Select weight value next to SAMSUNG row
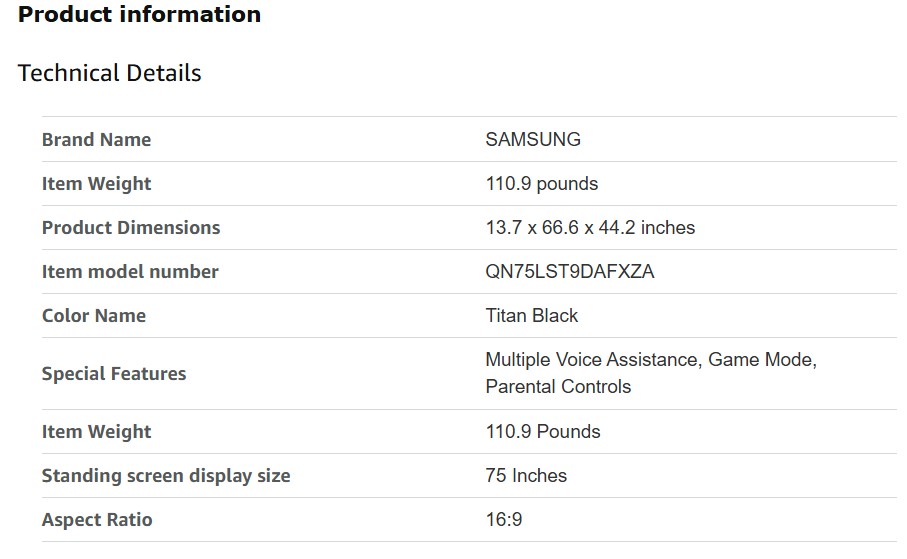This screenshot has width=907, height=559. point(541,184)
